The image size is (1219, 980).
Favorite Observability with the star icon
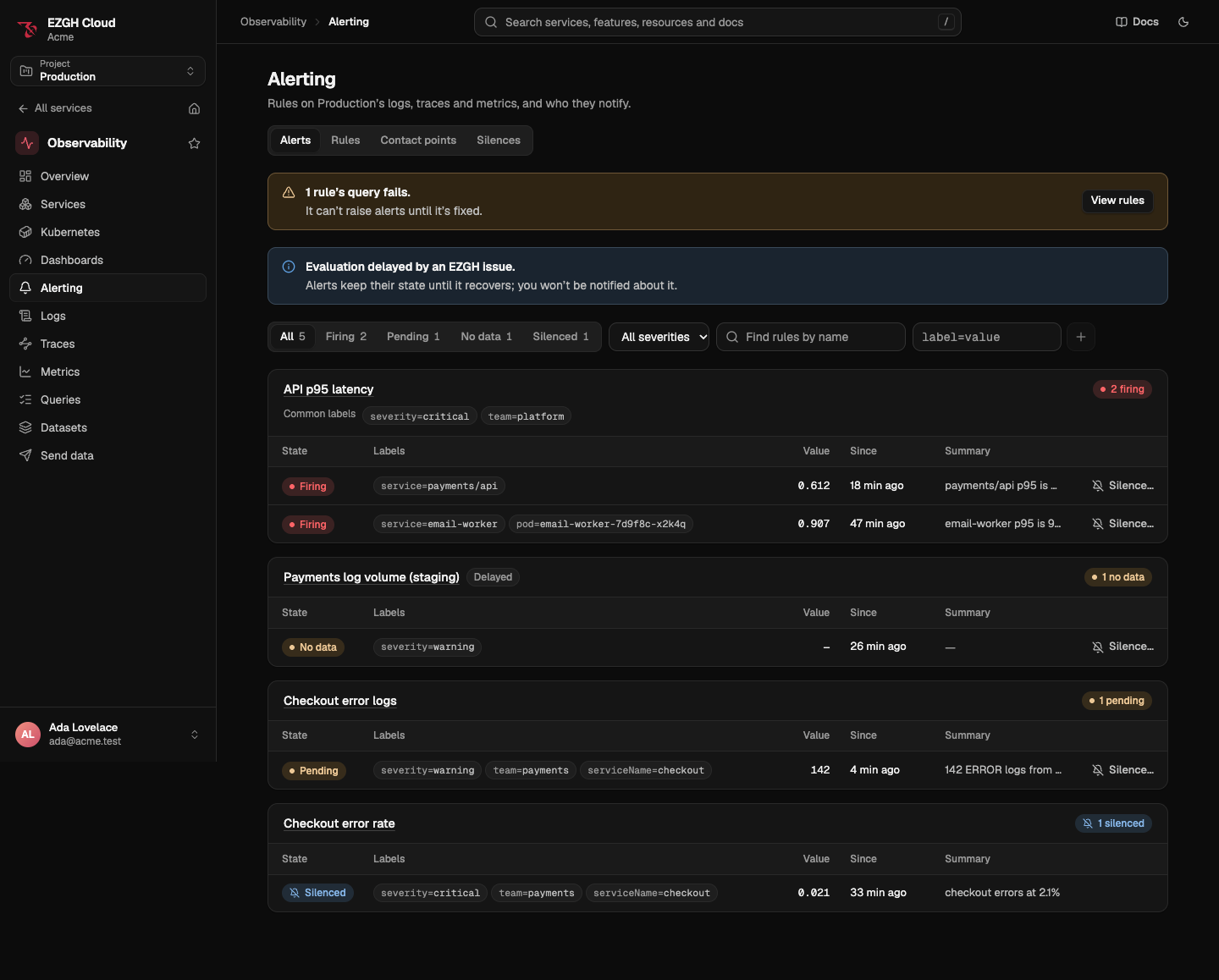click(x=194, y=144)
